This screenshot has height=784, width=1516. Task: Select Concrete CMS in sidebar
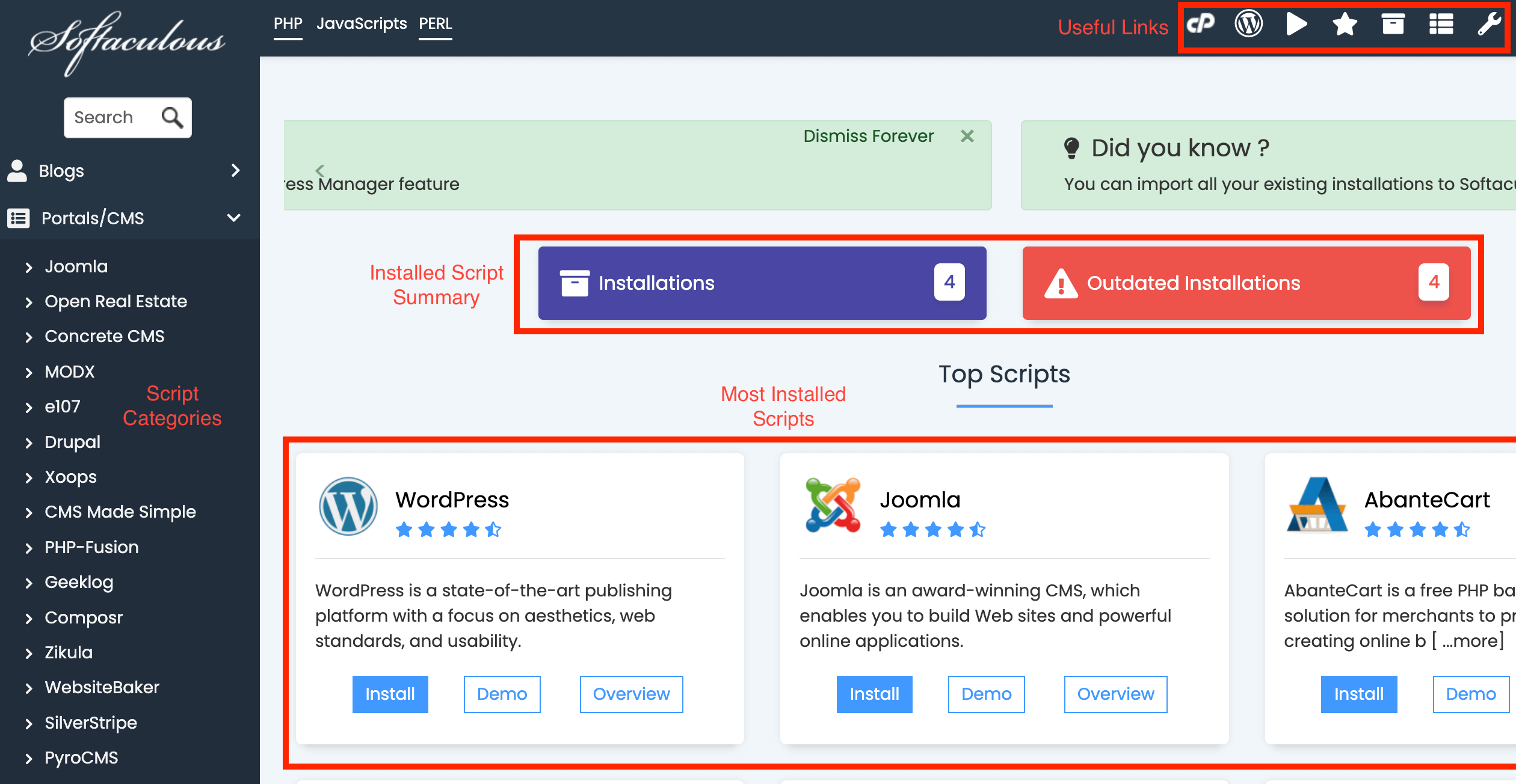(104, 336)
